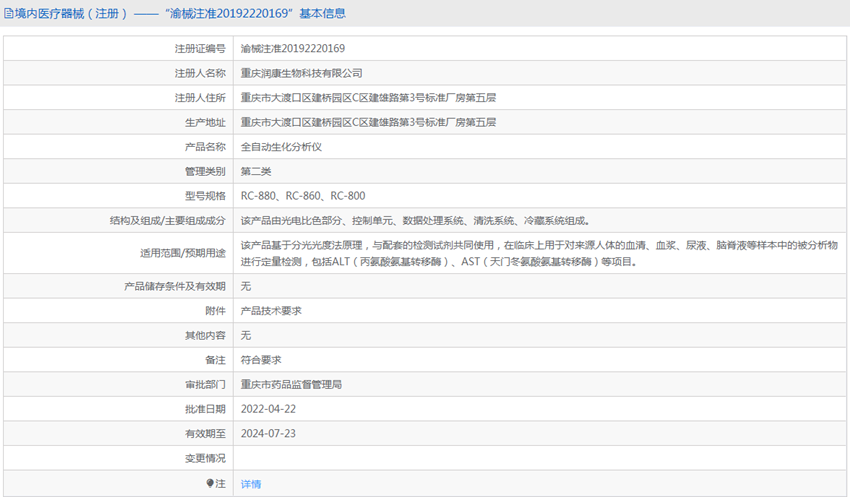Click the 审批部门 label
The width and height of the screenshot is (850, 497).
[x=205, y=384]
